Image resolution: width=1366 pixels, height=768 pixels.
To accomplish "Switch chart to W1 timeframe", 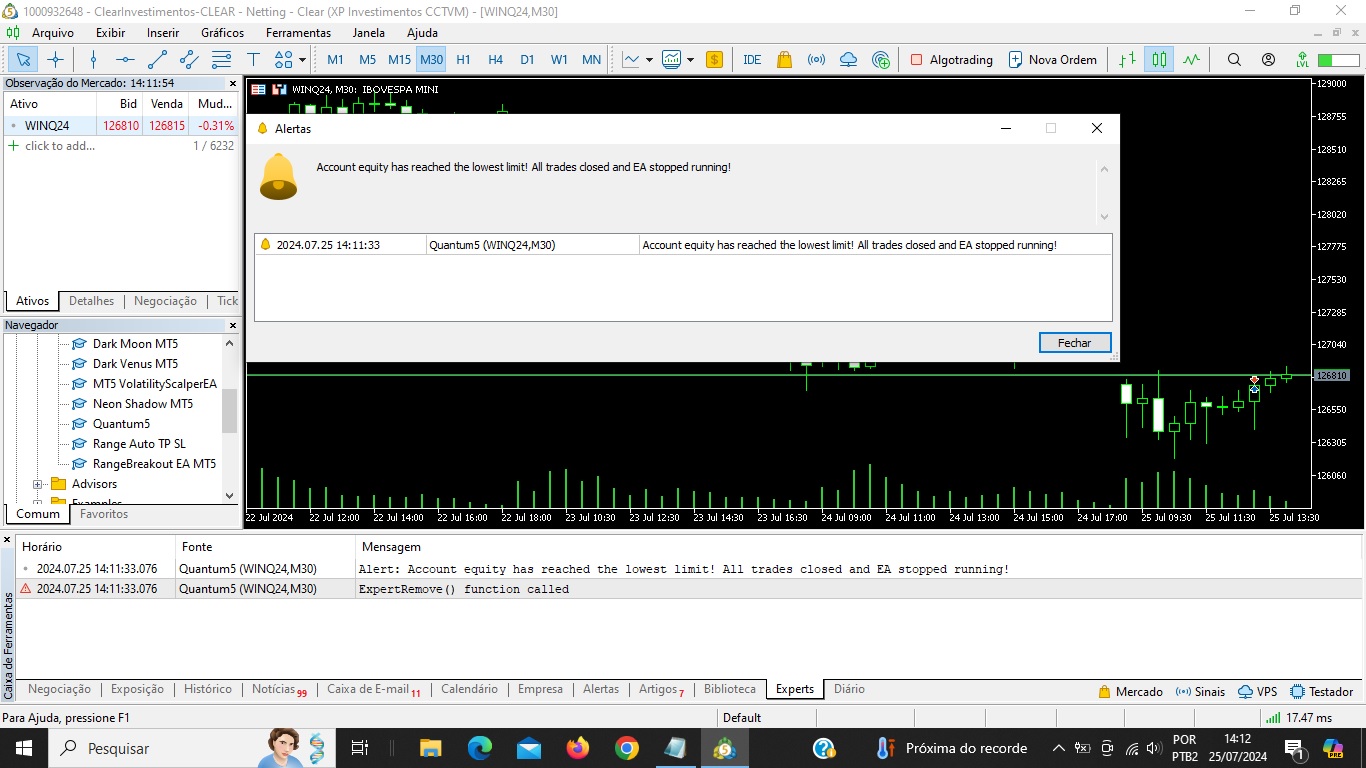I will [x=559, y=59].
